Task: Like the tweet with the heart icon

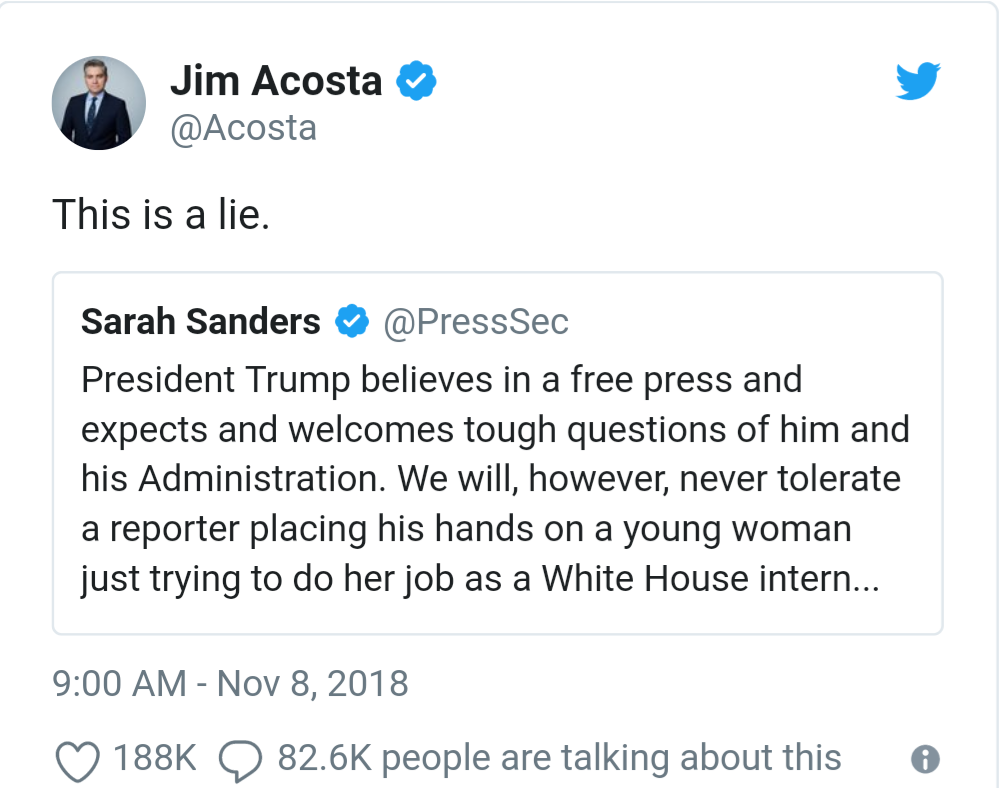Action: 76,761
